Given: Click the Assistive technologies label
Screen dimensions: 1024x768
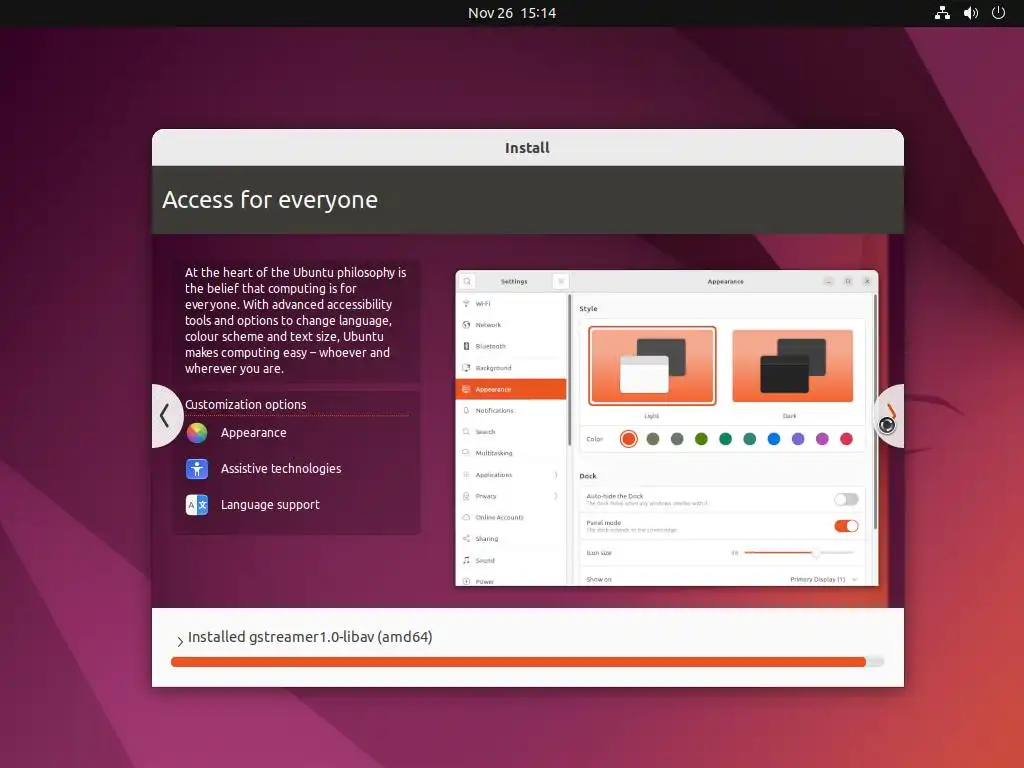Looking at the screenshot, I should [x=281, y=469].
